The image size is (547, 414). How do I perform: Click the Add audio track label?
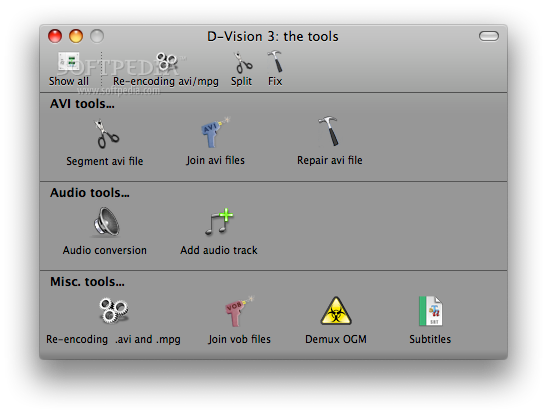pyautogui.click(x=219, y=250)
